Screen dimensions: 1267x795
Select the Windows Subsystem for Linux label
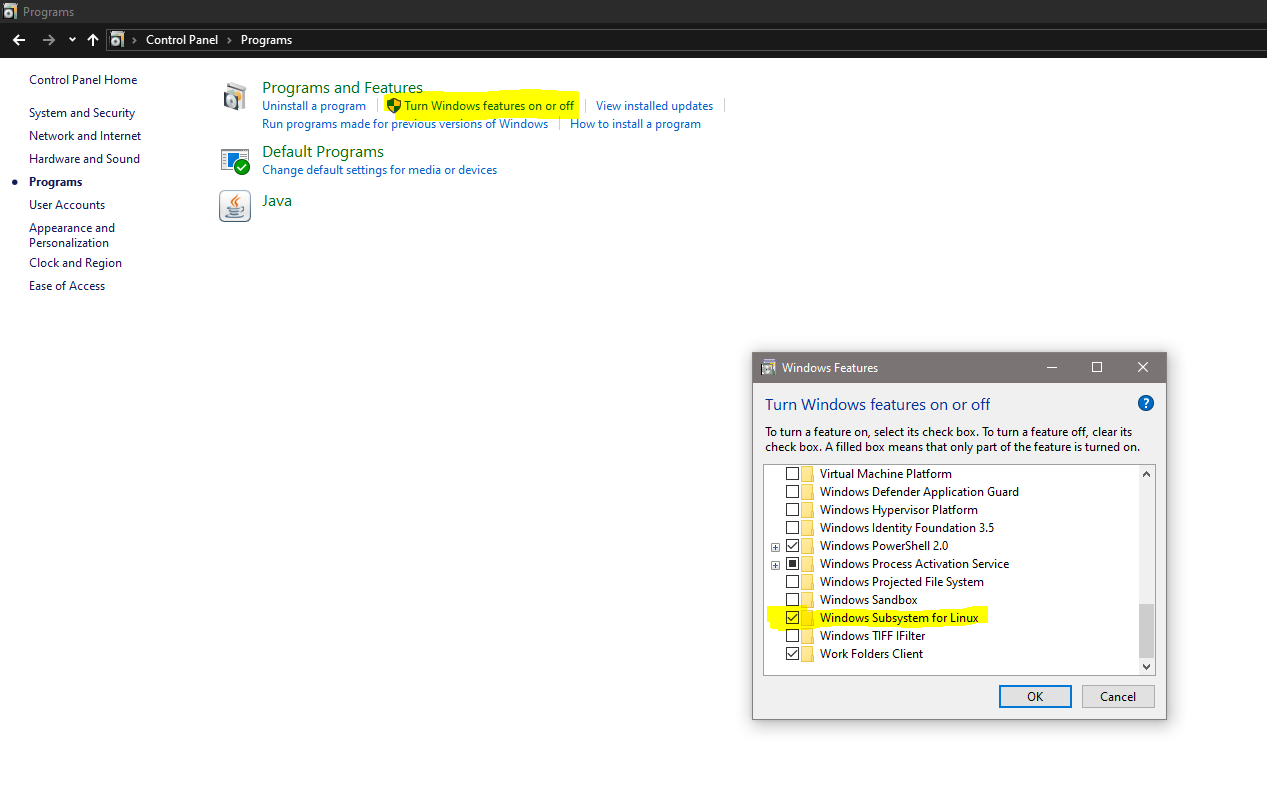tap(899, 618)
